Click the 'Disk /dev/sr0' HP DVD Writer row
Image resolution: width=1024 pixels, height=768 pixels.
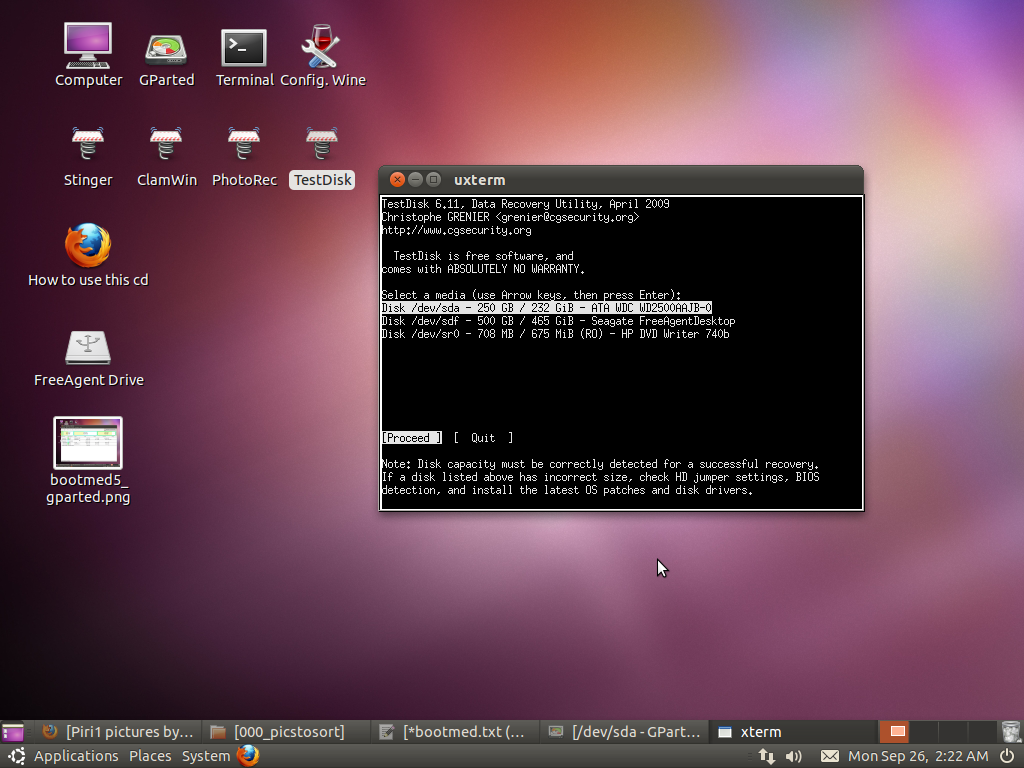point(556,334)
